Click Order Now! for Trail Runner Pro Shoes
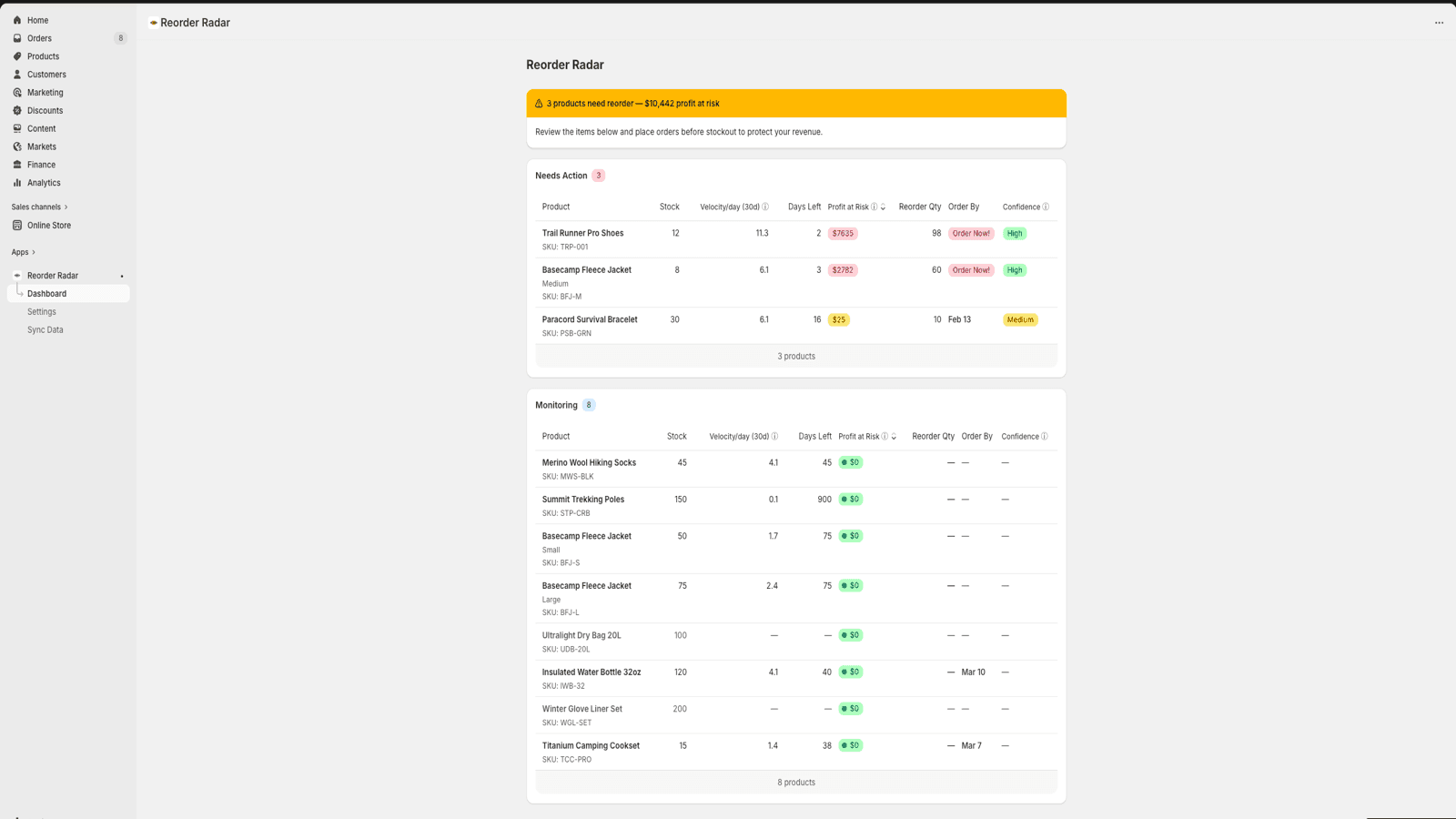This screenshot has width=1456, height=819. coord(971,234)
